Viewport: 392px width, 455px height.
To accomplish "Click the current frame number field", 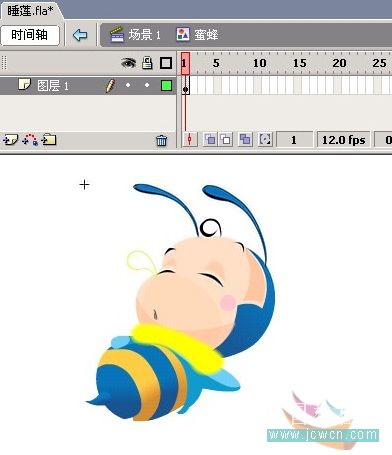I will click(294, 140).
